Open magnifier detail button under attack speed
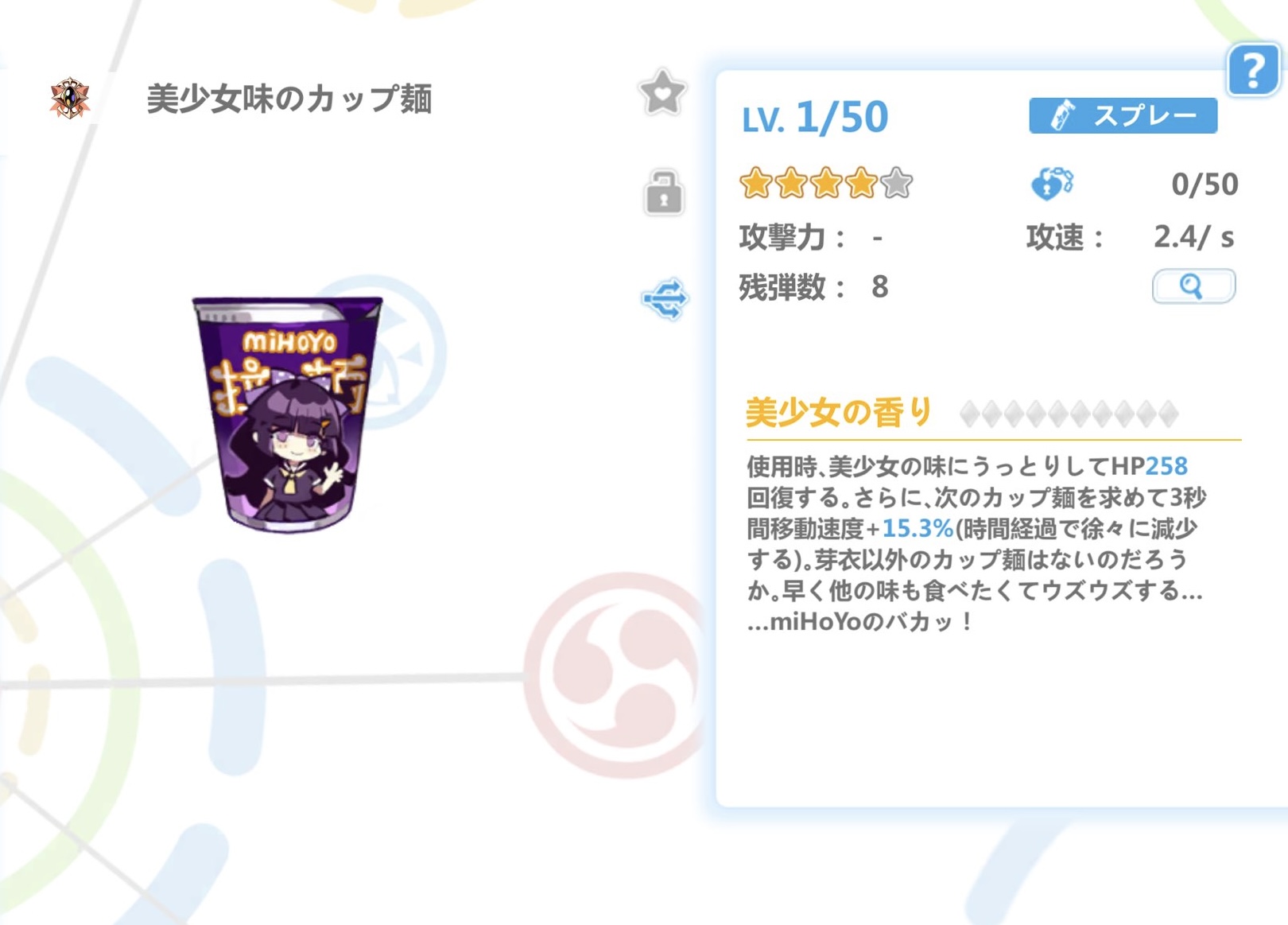 [x=1193, y=286]
